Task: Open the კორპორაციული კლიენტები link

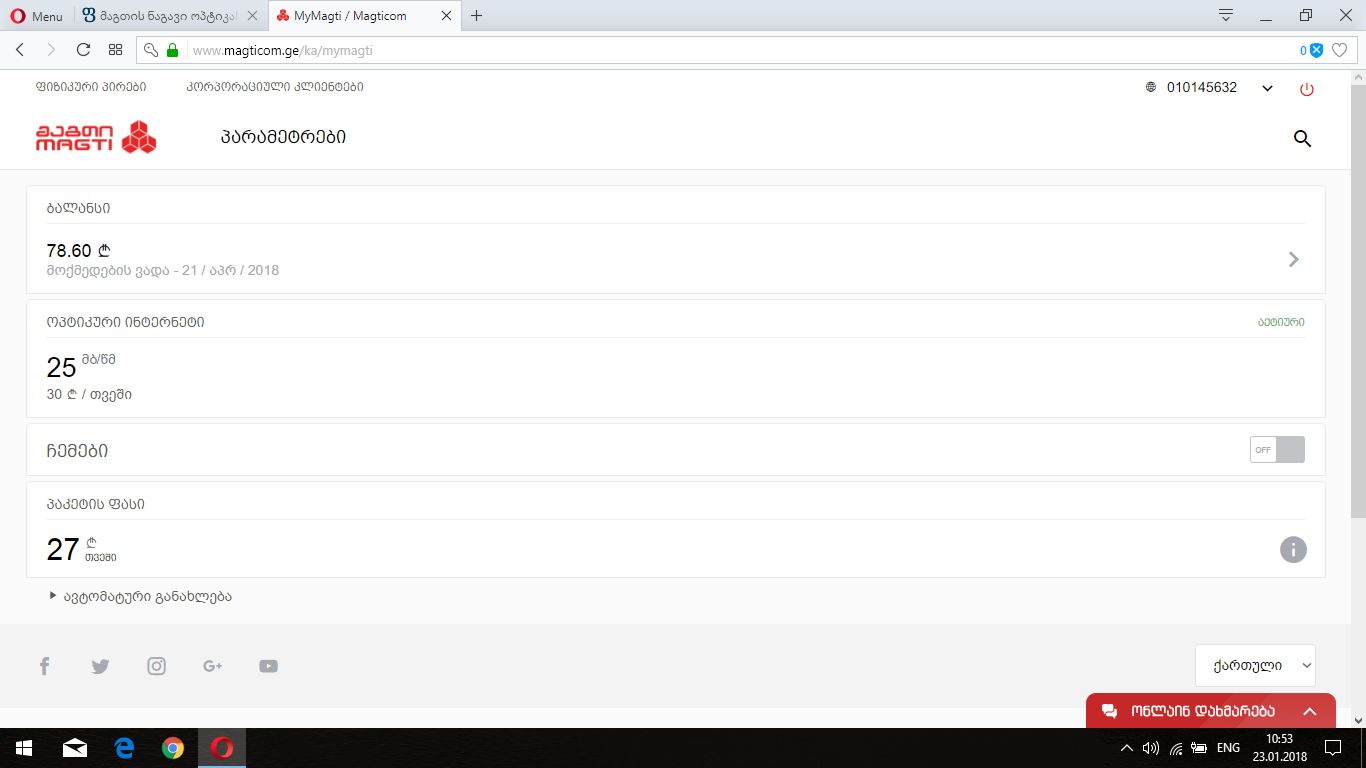Action: pos(275,87)
